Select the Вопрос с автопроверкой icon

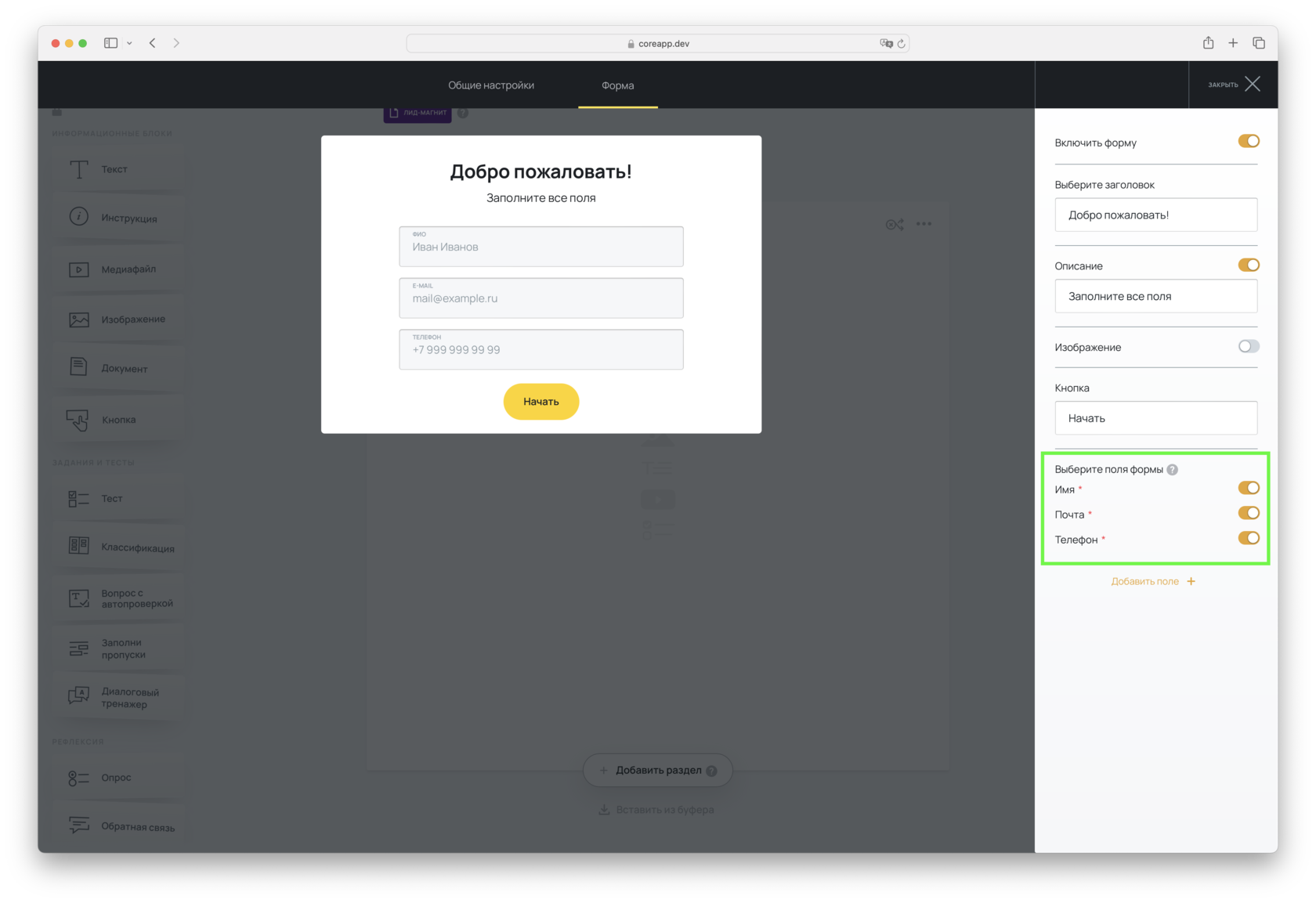point(79,598)
